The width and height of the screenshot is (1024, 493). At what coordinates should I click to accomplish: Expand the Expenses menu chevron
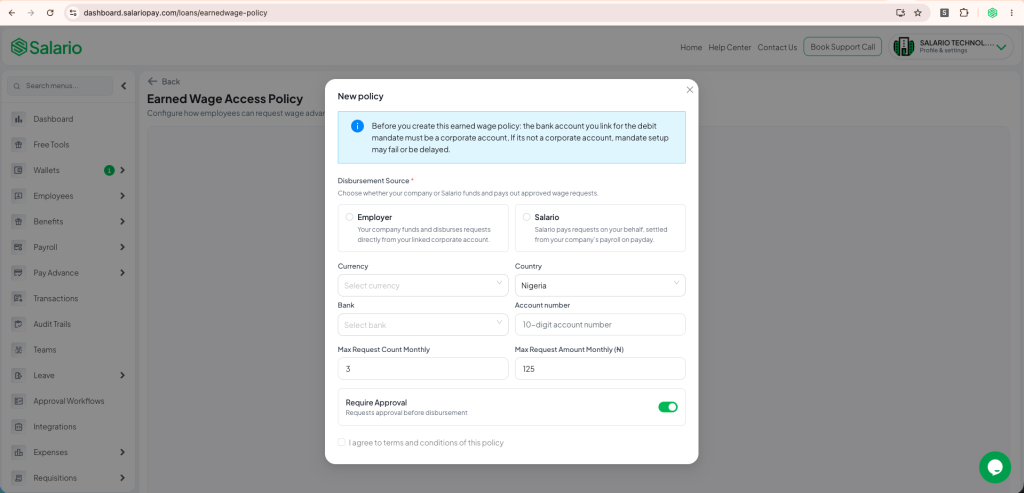[x=122, y=452]
